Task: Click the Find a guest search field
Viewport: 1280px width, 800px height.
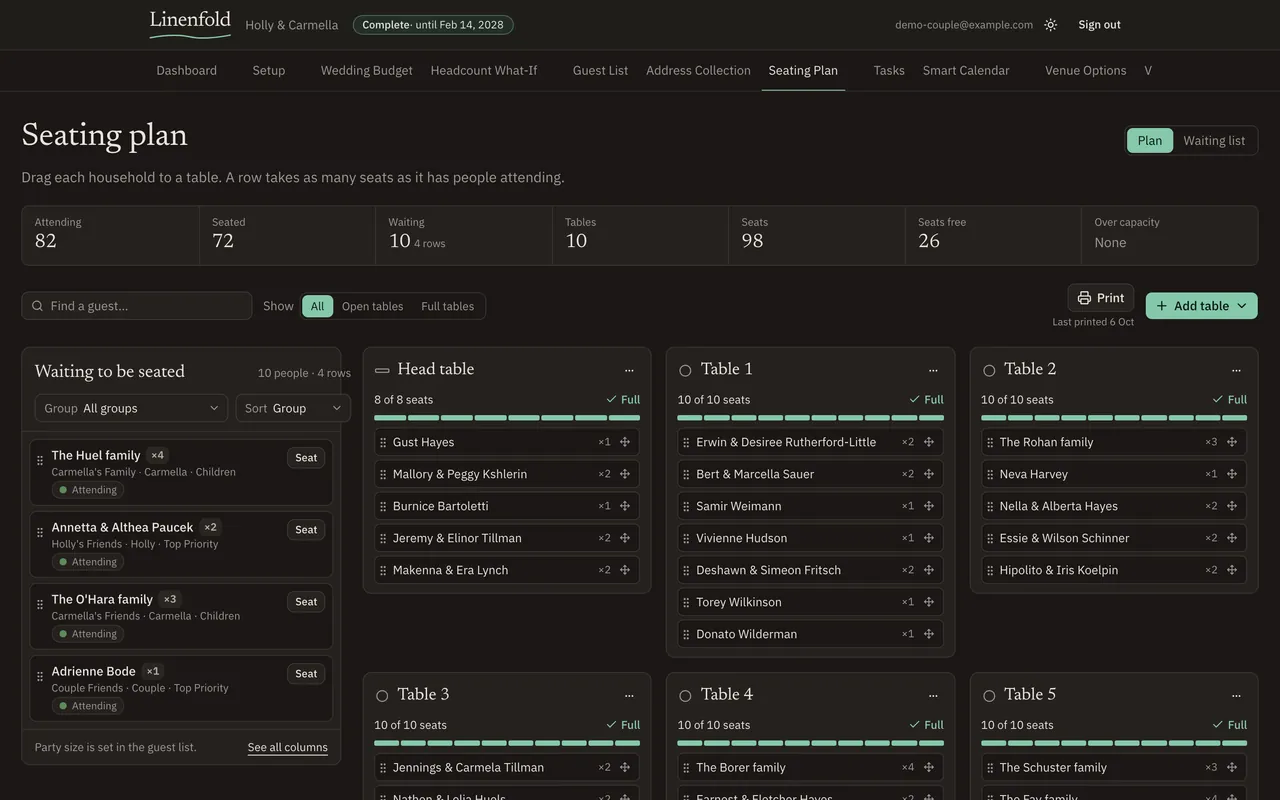Action: click(137, 306)
